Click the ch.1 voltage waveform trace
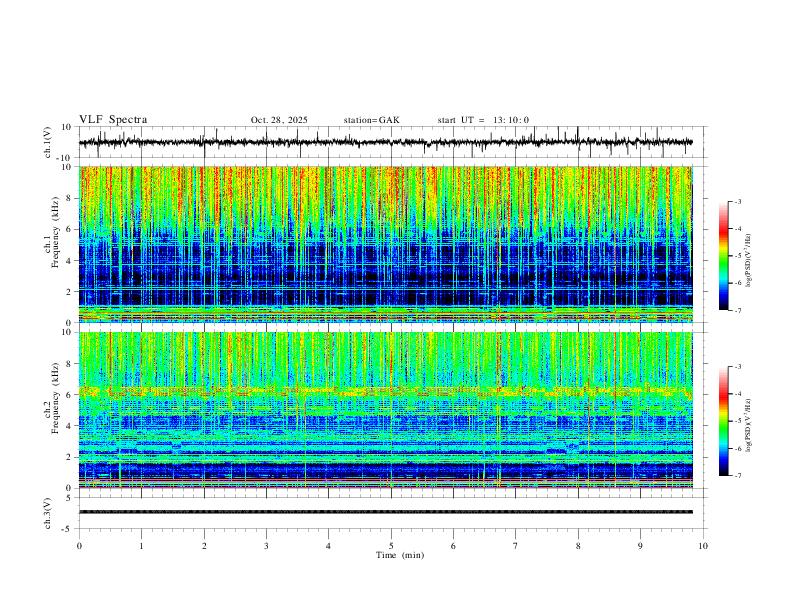 point(385,142)
